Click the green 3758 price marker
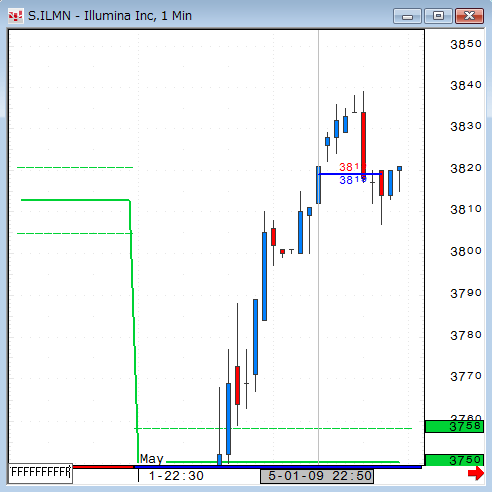The height and width of the screenshot is (492, 492). pos(455,426)
